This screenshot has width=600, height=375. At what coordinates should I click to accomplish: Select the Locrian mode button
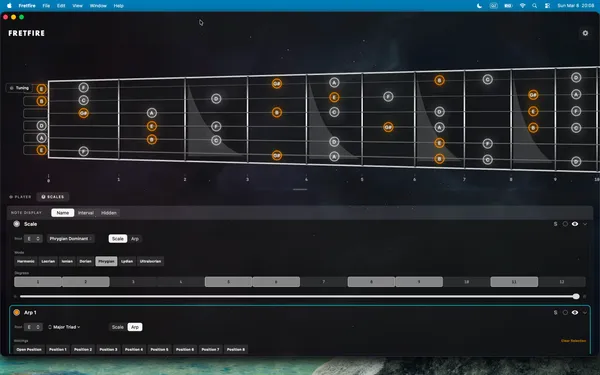[x=48, y=261]
